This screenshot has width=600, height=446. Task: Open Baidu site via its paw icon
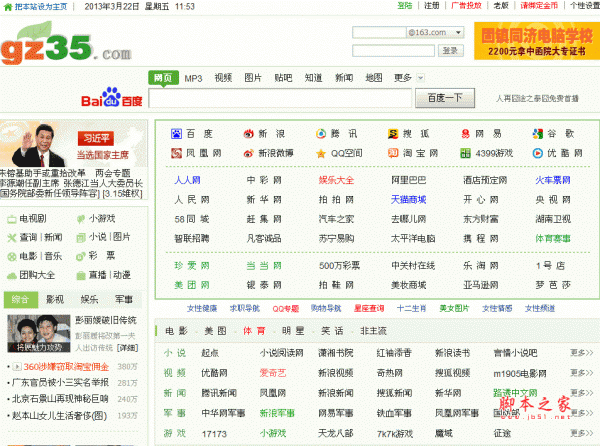[x=176, y=133]
